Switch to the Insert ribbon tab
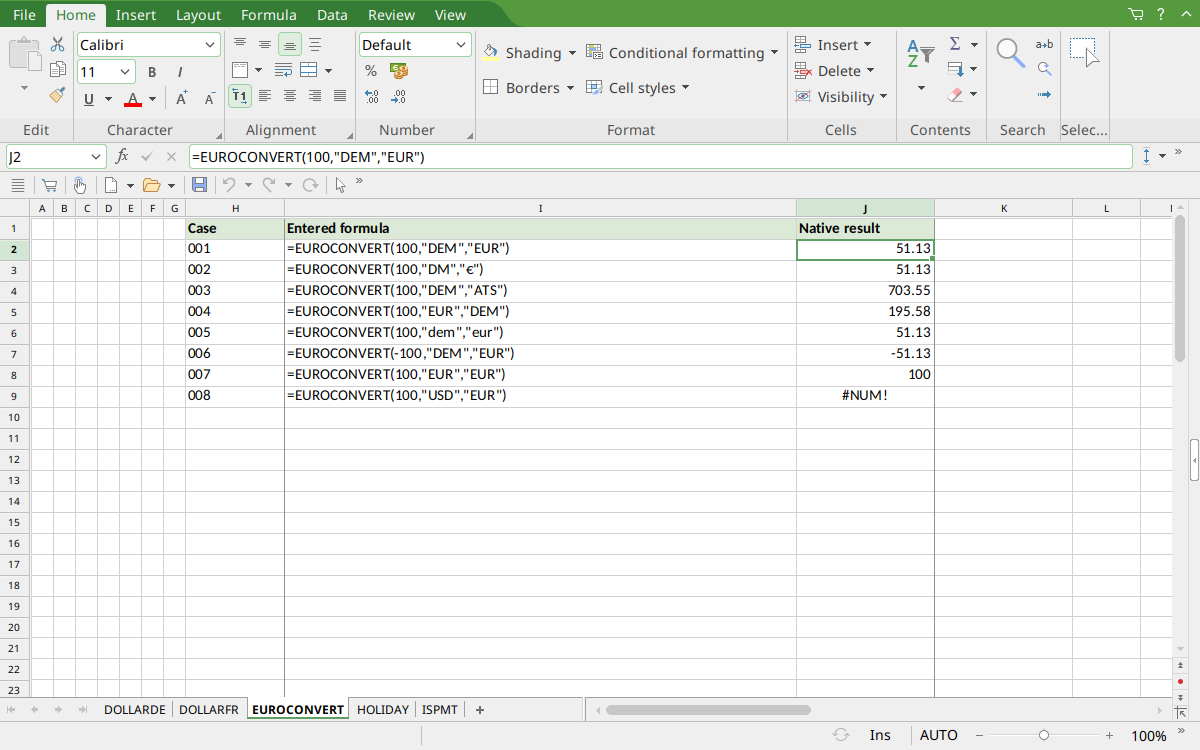 pyautogui.click(x=135, y=15)
